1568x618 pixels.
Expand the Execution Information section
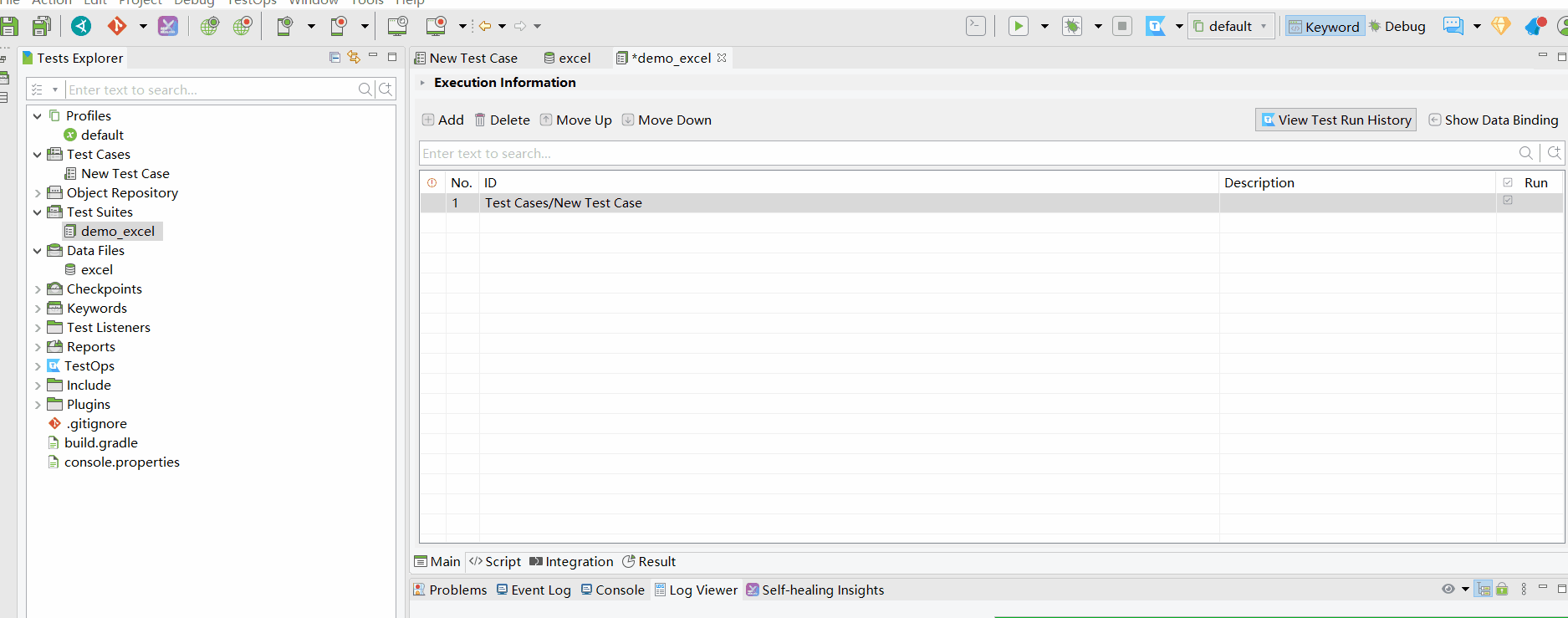[x=422, y=83]
